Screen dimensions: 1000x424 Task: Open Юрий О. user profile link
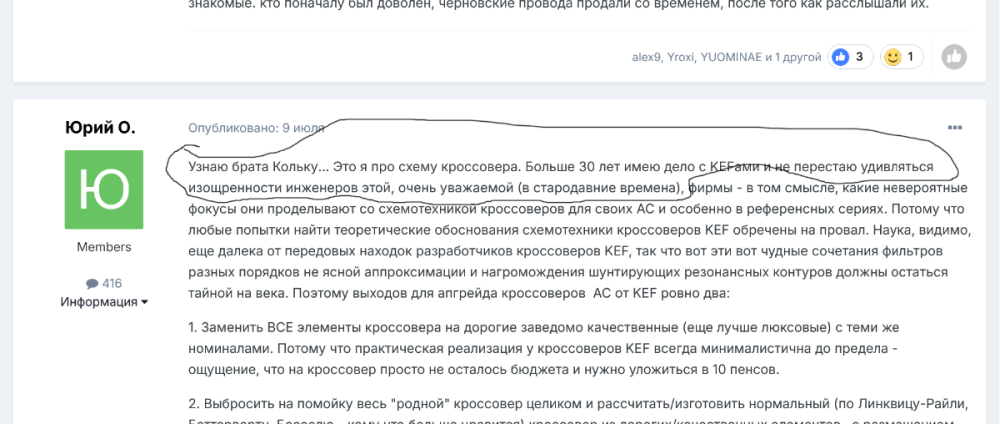click(x=100, y=128)
